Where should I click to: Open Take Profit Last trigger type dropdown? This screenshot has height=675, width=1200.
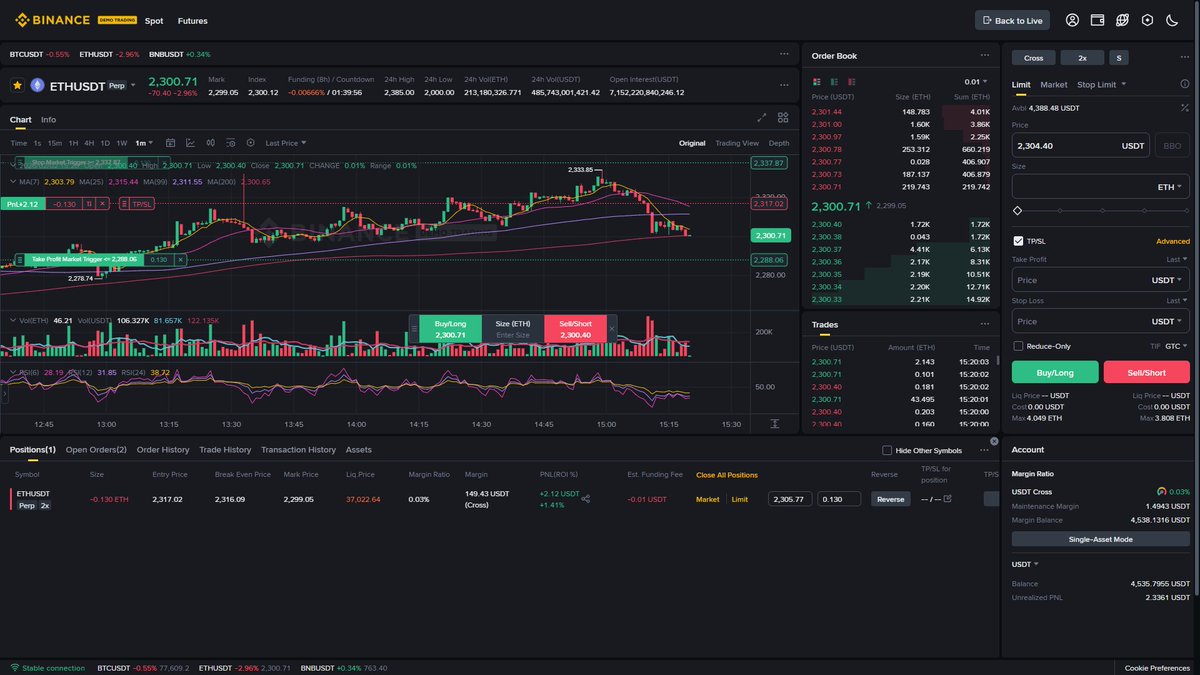click(x=1178, y=259)
